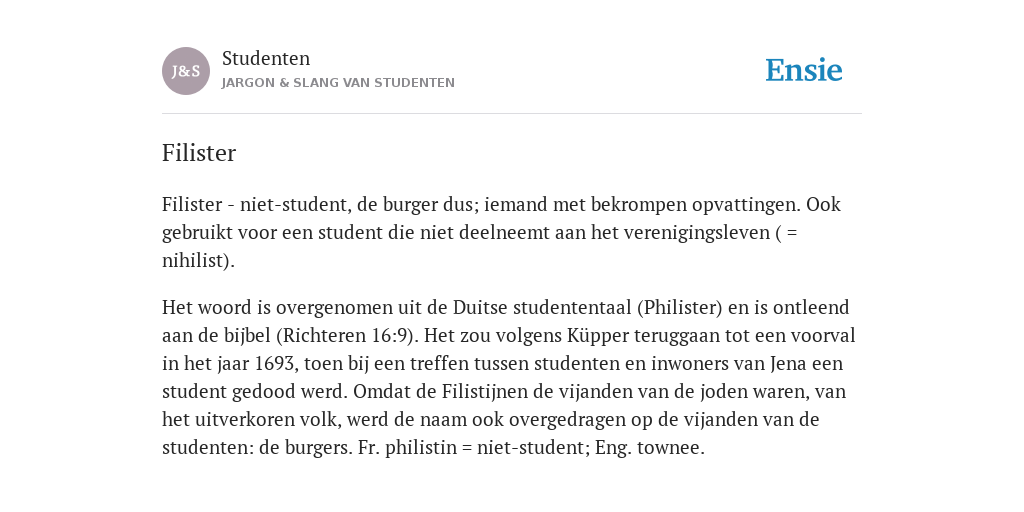Click the word 'verenigingsleven' in first paragraph
The height and width of the screenshot is (512, 1024).
coord(697,233)
